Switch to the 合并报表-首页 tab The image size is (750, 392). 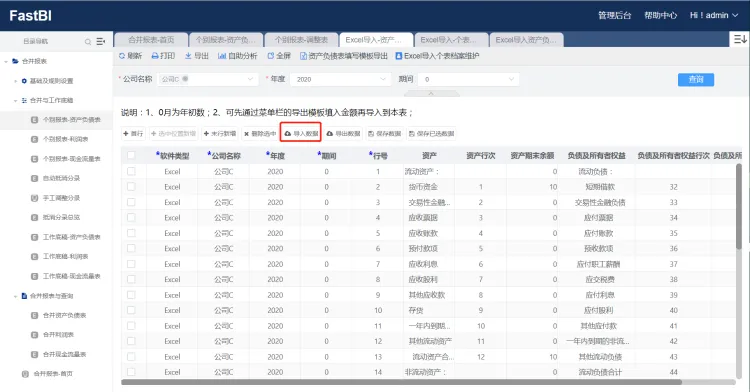pos(151,40)
